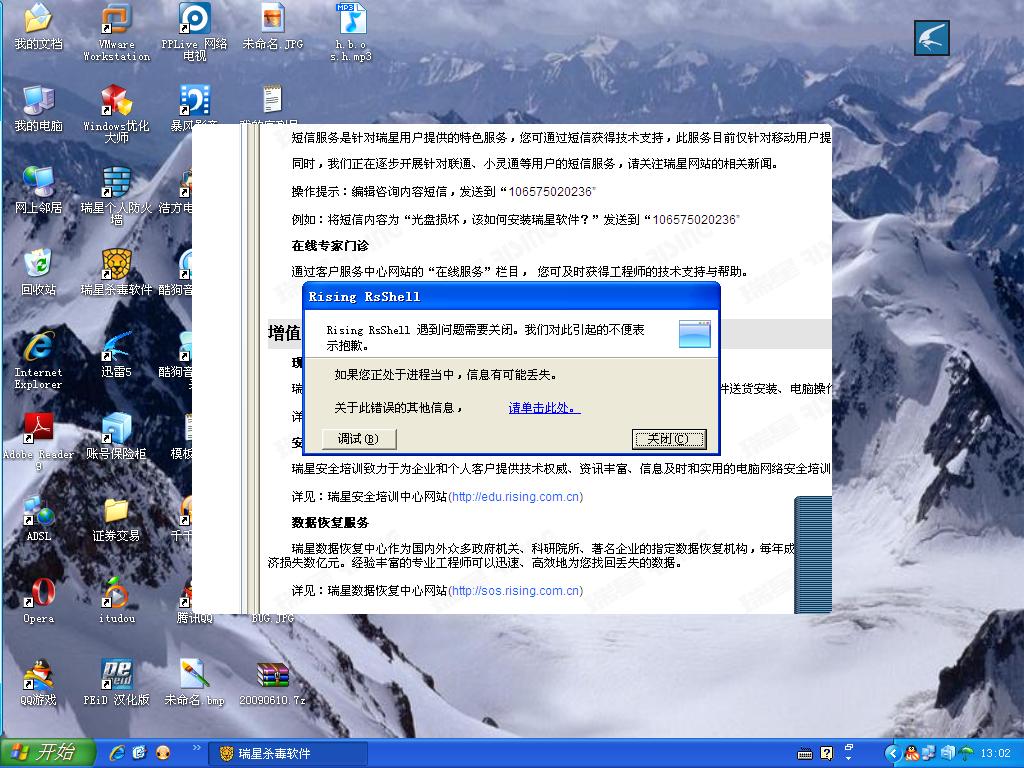The image size is (1024, 768).
Task: Open PPLive 网络电视 shortcut
Action: pos(195,33)
